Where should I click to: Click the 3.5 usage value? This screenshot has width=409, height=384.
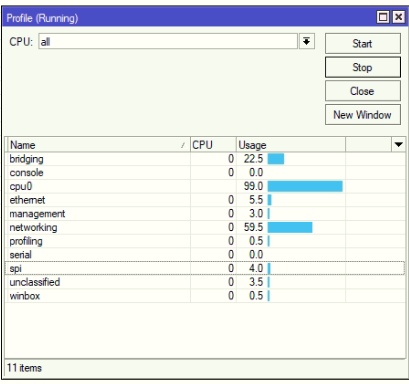coord(256,282)
